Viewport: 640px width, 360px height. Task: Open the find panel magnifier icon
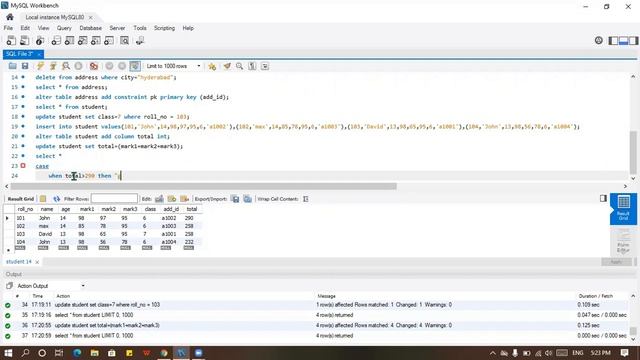[x=240, y=66]
